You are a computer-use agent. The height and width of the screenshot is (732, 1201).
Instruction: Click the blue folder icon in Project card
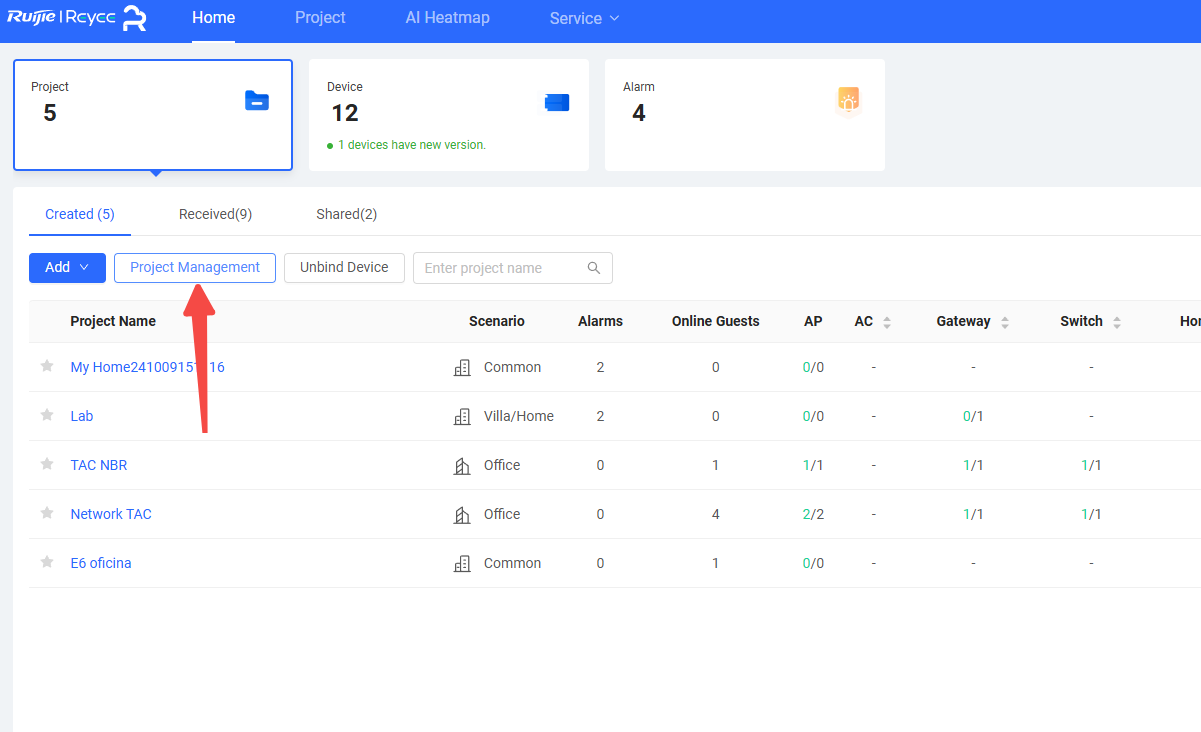pyautogui.click(x=257, y=101)
